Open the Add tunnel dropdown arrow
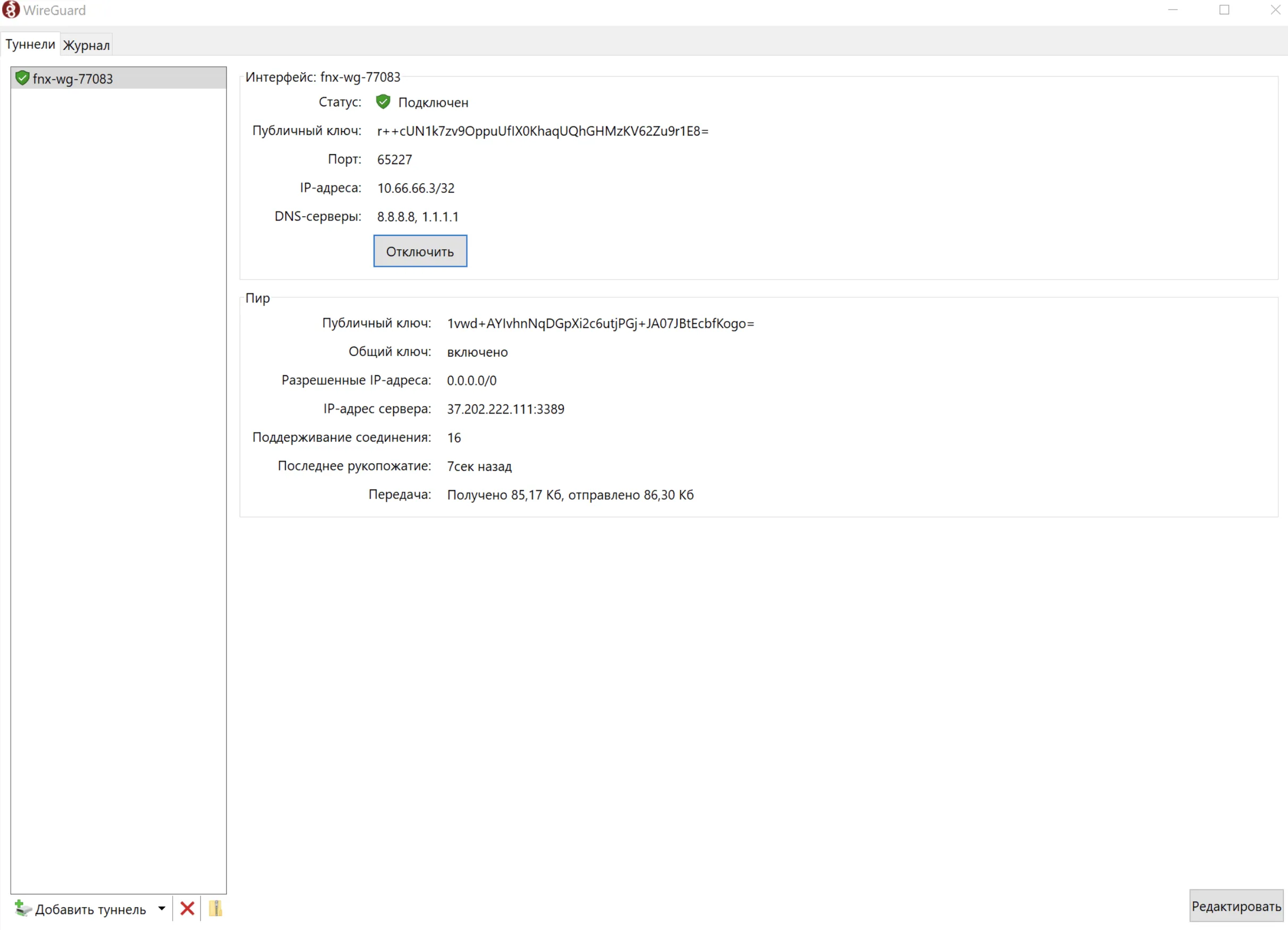This screenshot has width=1288, height=930. coord(162,908)
